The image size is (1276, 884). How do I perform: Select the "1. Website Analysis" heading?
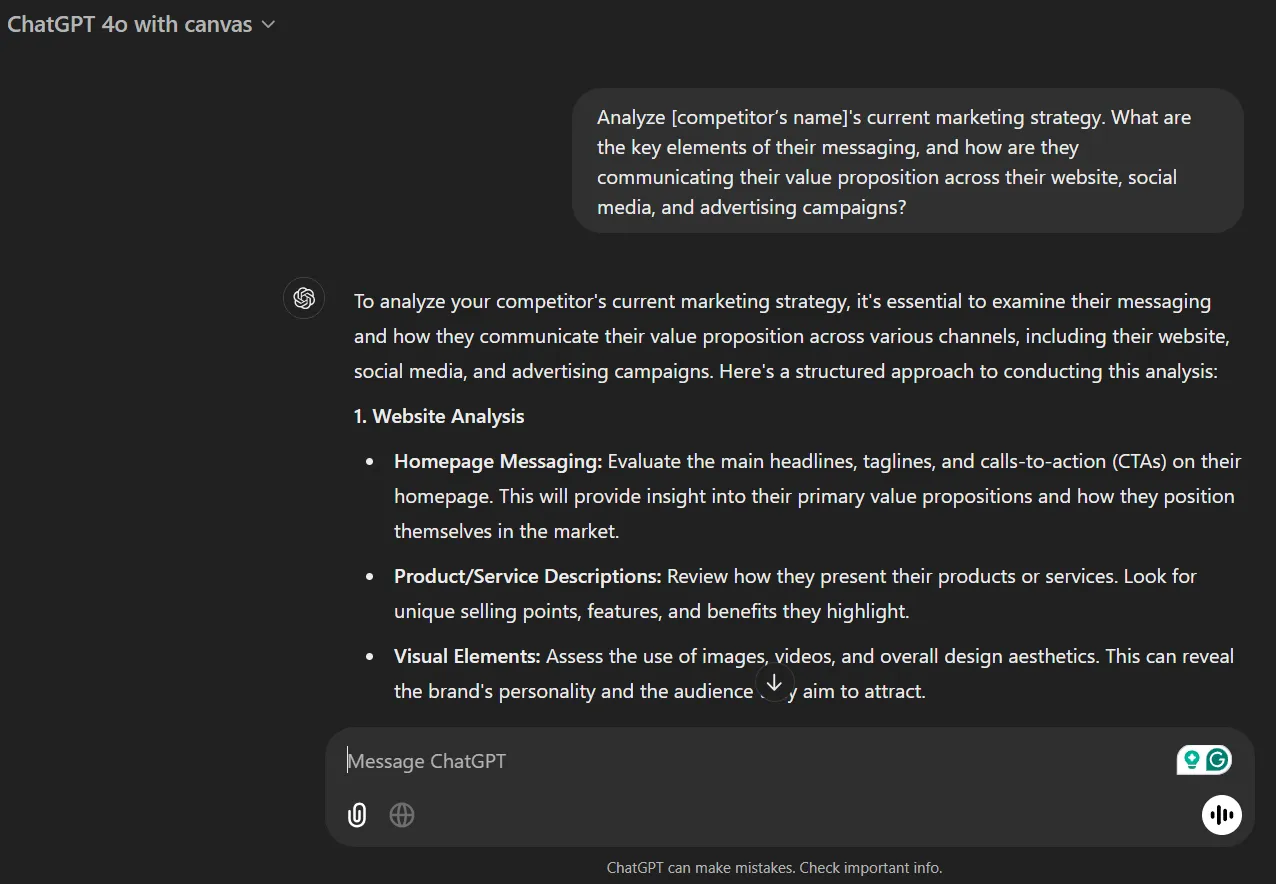(439, 416)
